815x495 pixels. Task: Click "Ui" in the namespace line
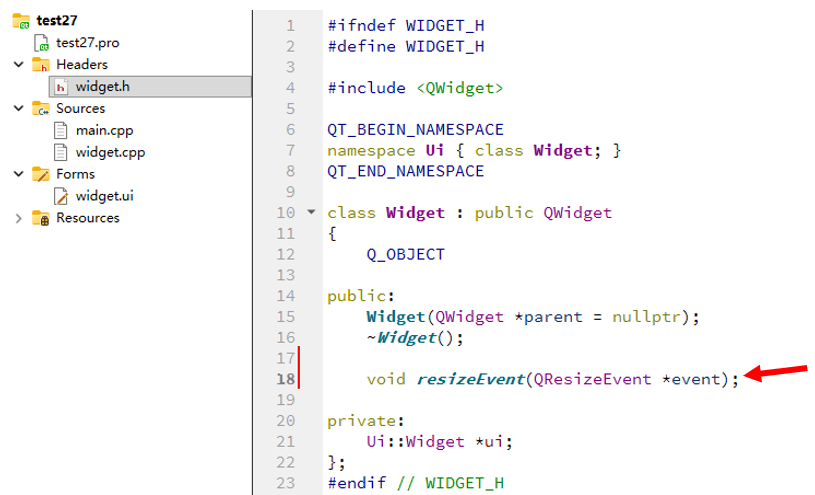pos(435,150)
